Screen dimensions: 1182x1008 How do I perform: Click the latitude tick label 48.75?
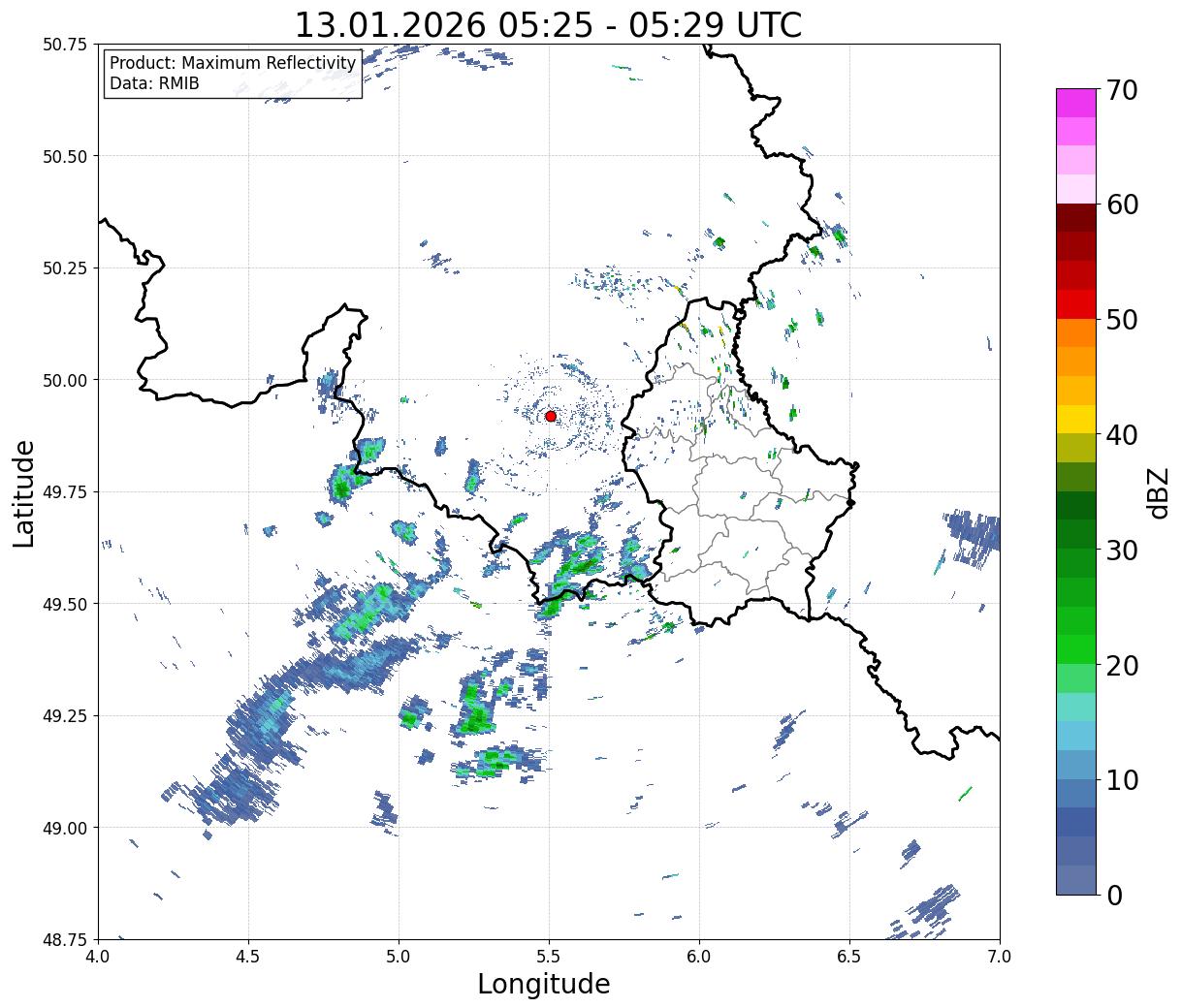pos(65,940)
